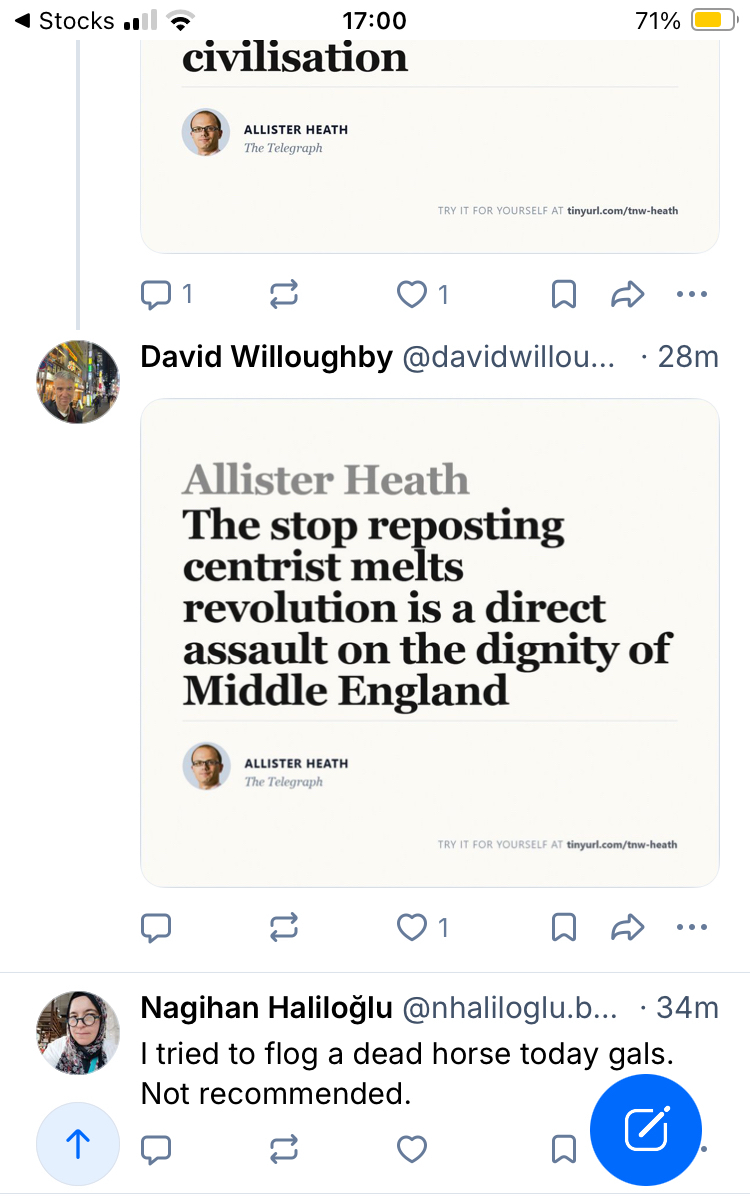This screenshot has height=1196, width=750.
Task: Open Nagihan Haliloğlu's profile from name
Action: [266, 1008]
